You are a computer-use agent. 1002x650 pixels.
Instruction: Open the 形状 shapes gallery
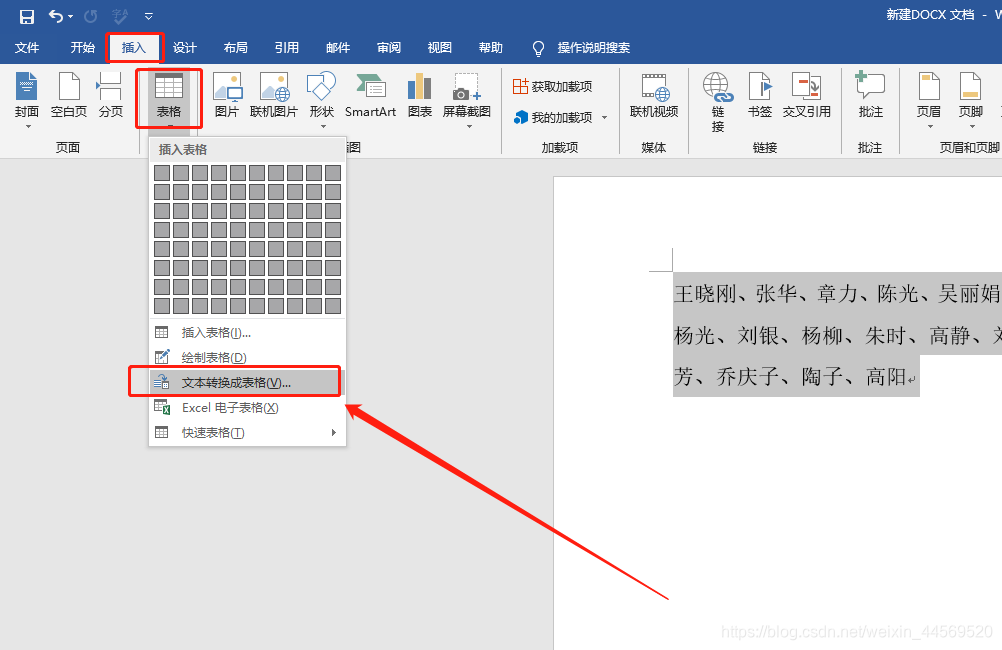click(321, 100)
